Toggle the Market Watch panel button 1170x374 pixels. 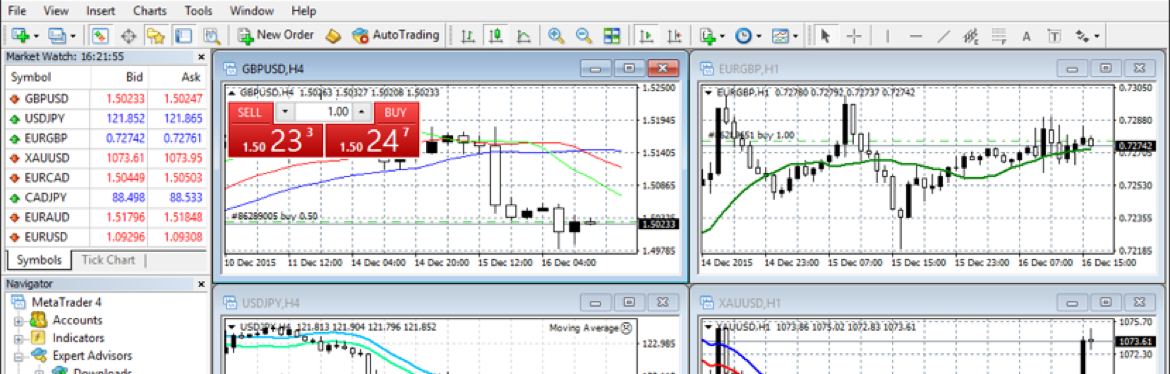pyautogui.click(x=100, y=35)
